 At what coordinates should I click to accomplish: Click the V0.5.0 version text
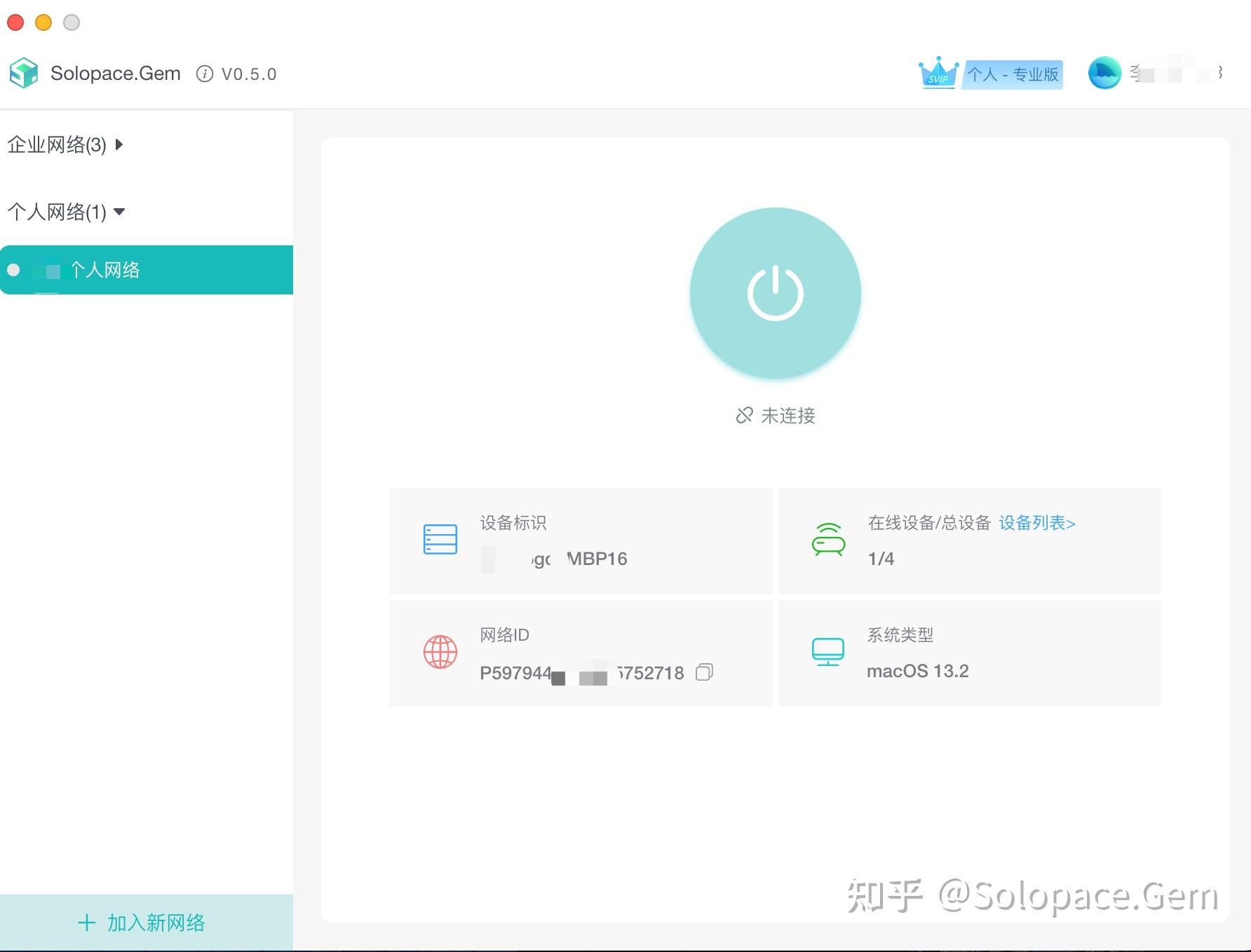pos(249,74)
